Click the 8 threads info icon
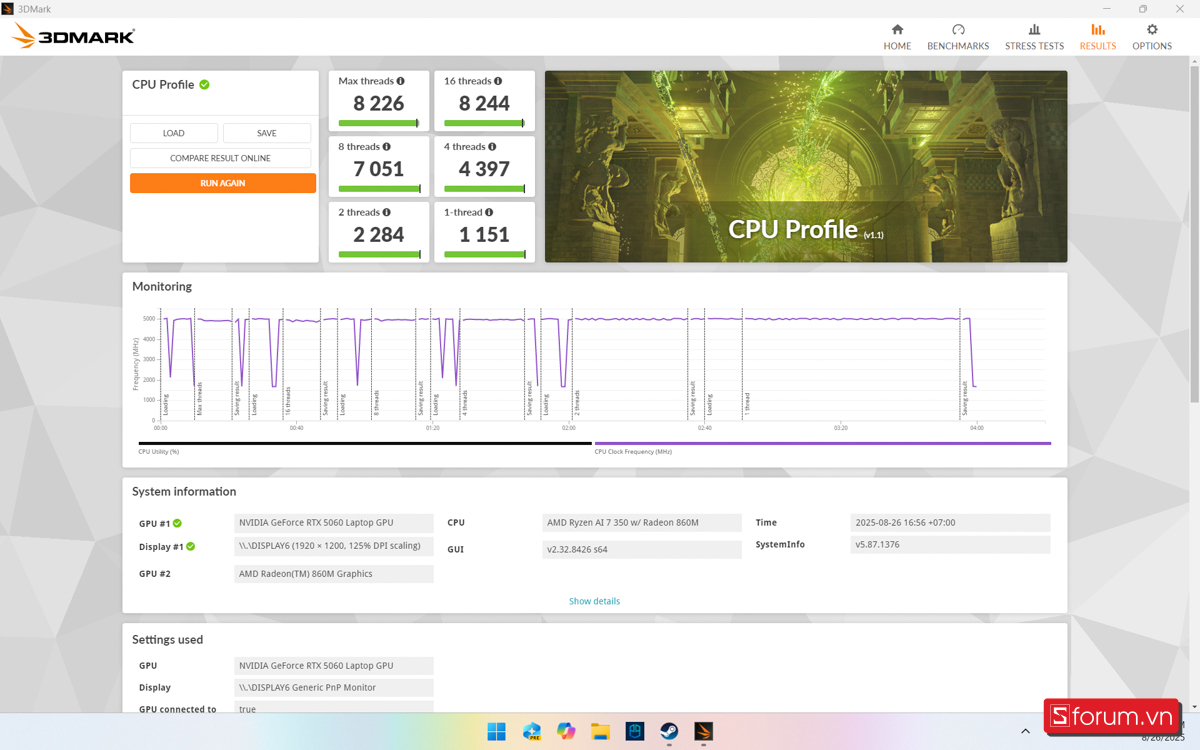 387,147
